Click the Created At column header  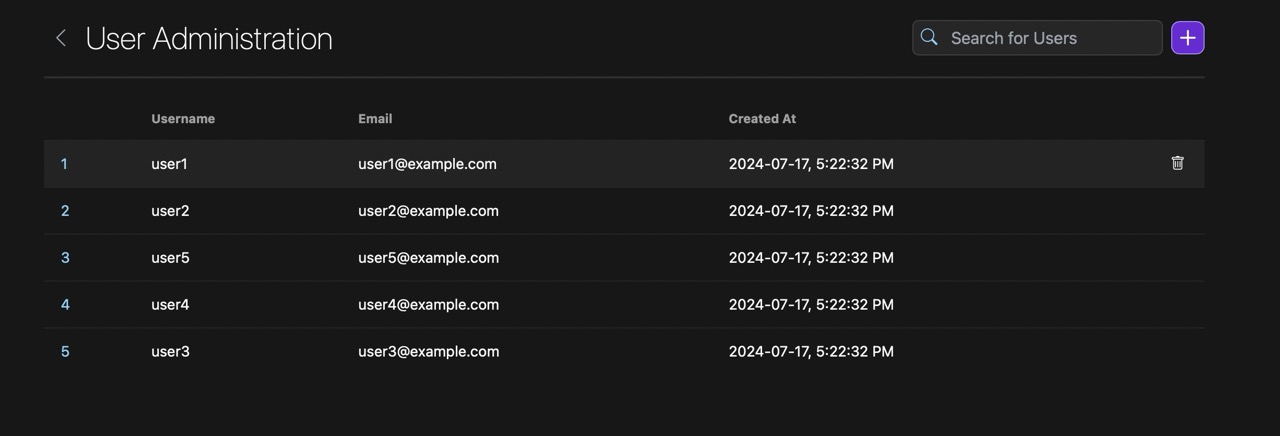pyautogui.click(x=762, y=118)
